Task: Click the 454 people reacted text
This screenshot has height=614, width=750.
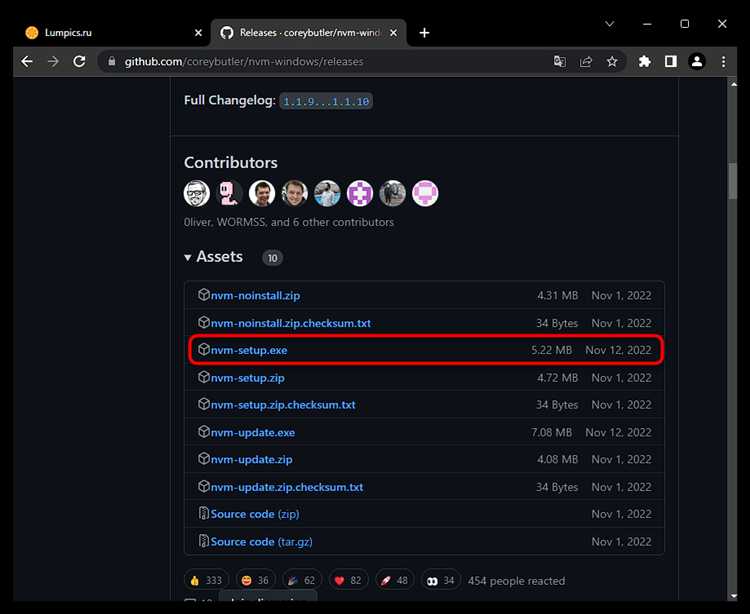Action: (517, 581)
